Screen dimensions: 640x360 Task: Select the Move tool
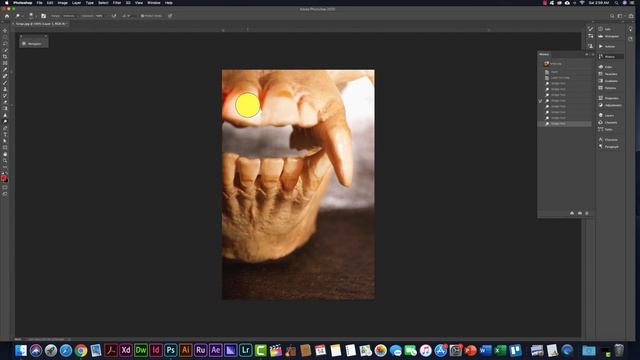(x=5, y=30)
